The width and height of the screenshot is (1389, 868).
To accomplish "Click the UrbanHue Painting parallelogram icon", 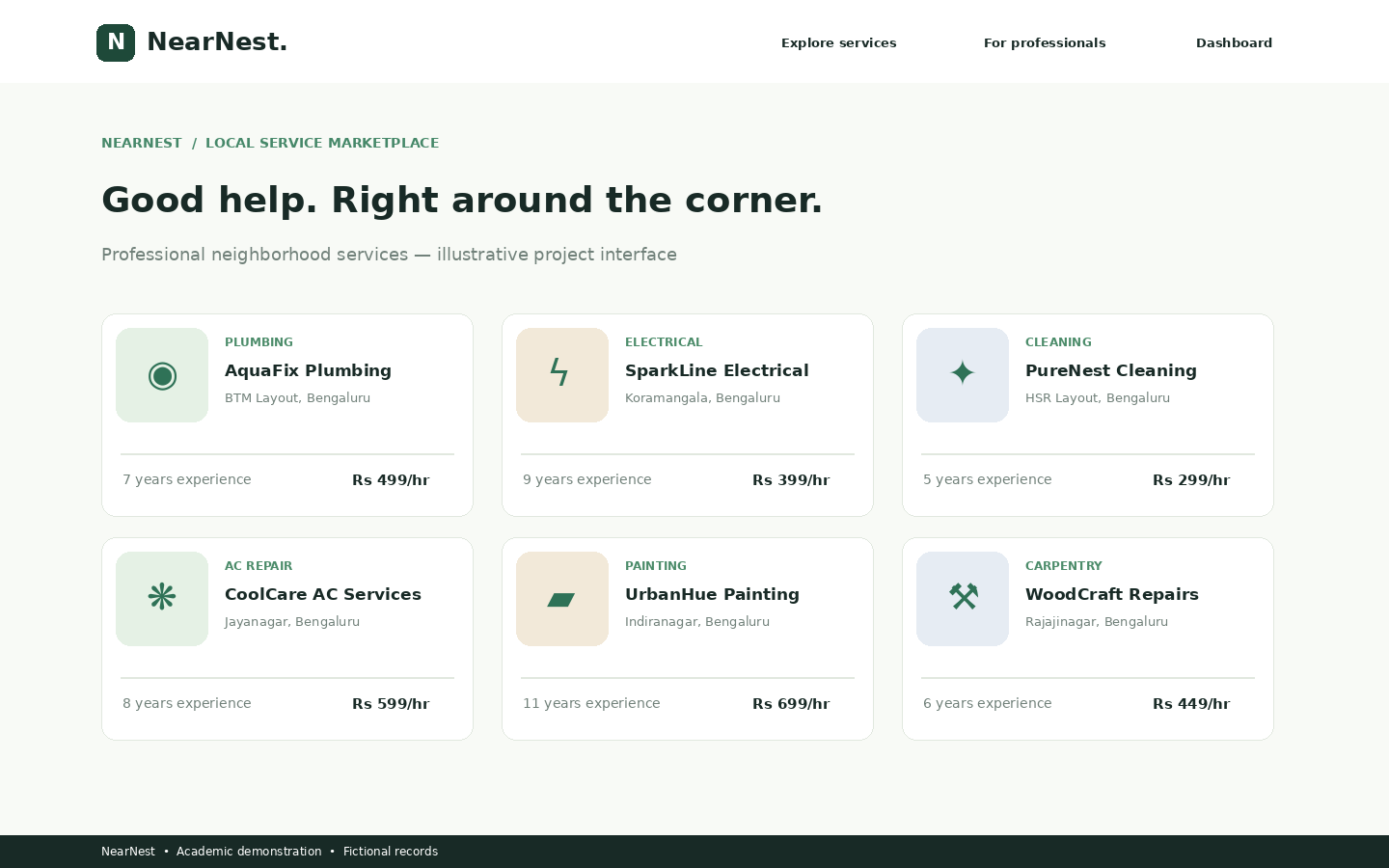I will click(x=562, y=599).
